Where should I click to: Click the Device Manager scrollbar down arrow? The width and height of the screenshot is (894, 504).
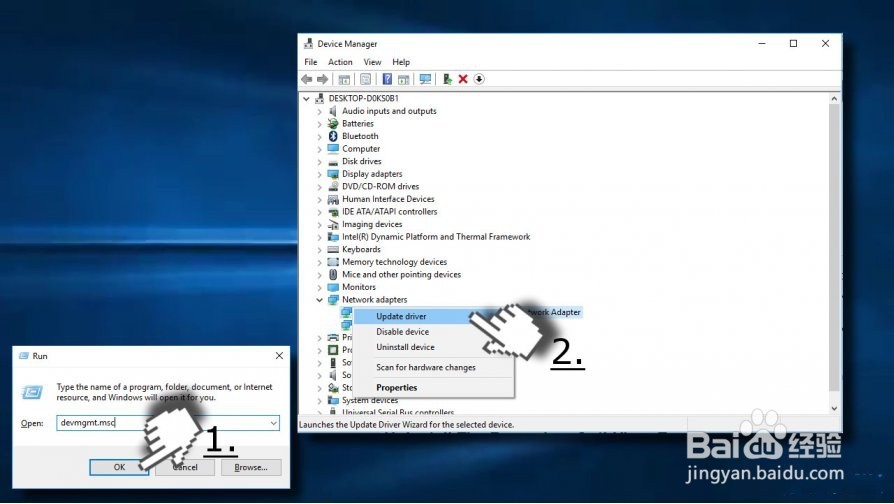pyautogui.click(x=834, y=409)
